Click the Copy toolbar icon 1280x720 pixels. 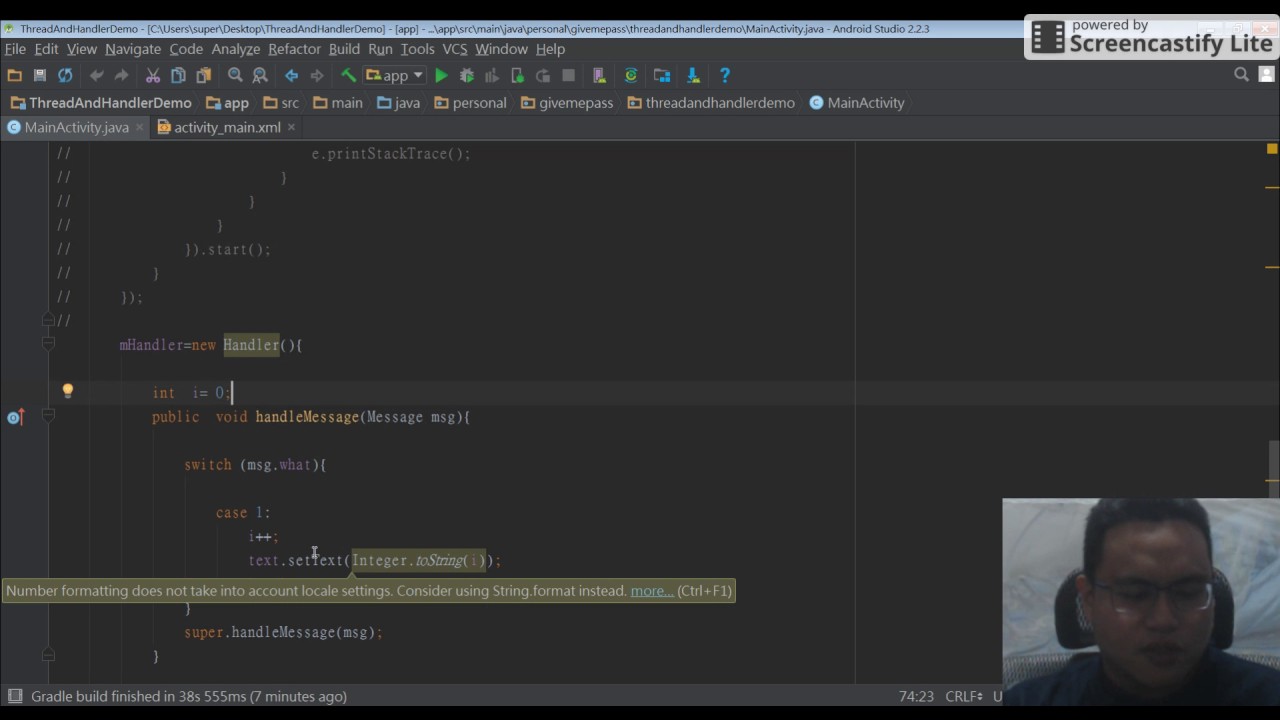pyautogui.click(x=178, y=75)
